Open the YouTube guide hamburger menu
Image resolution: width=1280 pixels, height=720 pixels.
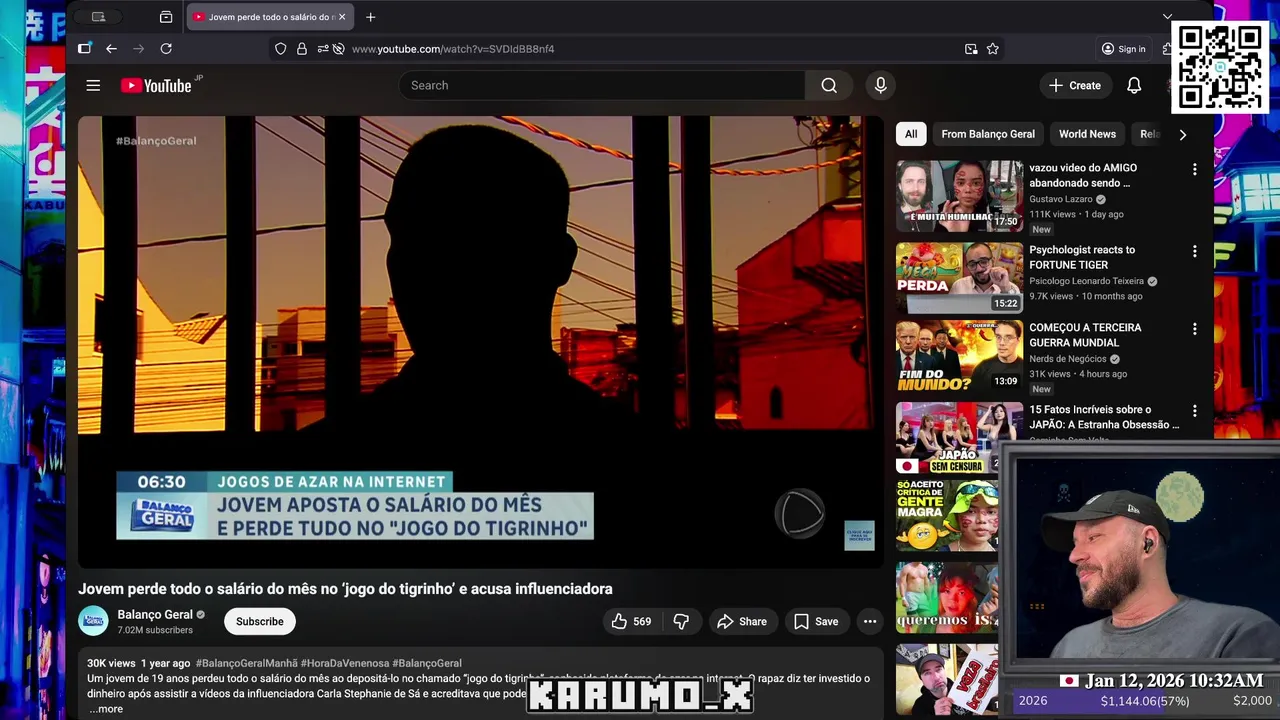[x=93, y=86]
